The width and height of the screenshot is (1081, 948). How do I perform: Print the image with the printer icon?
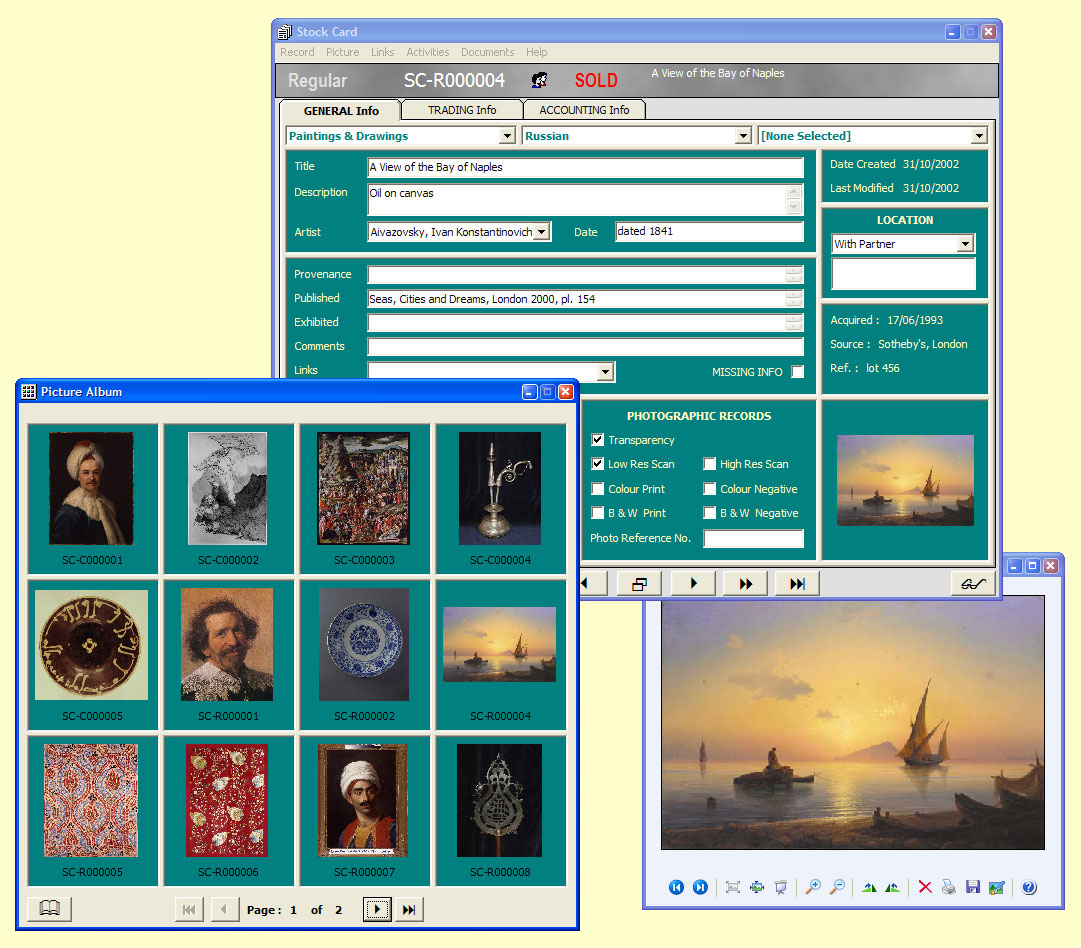[949, 887]
